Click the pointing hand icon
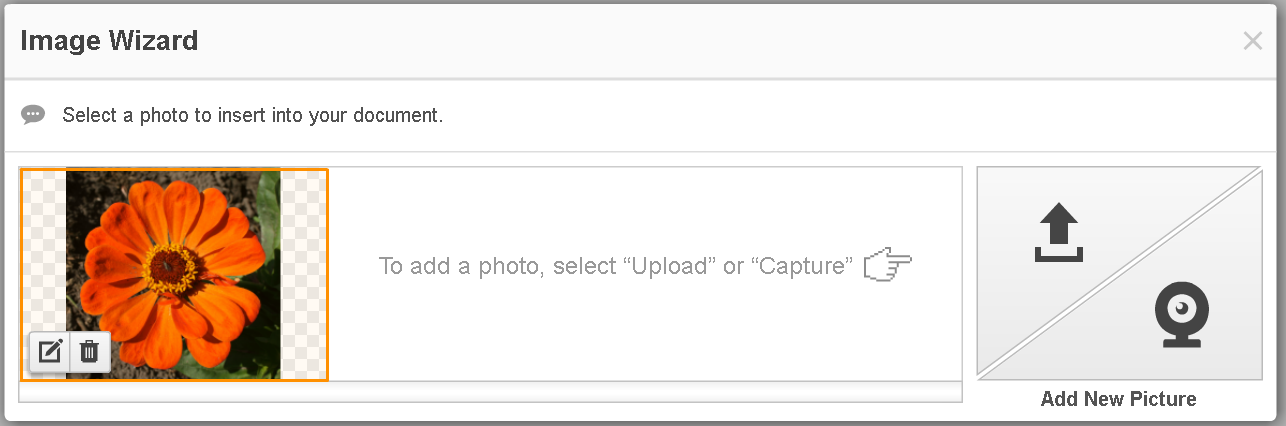 pos(888,266)
